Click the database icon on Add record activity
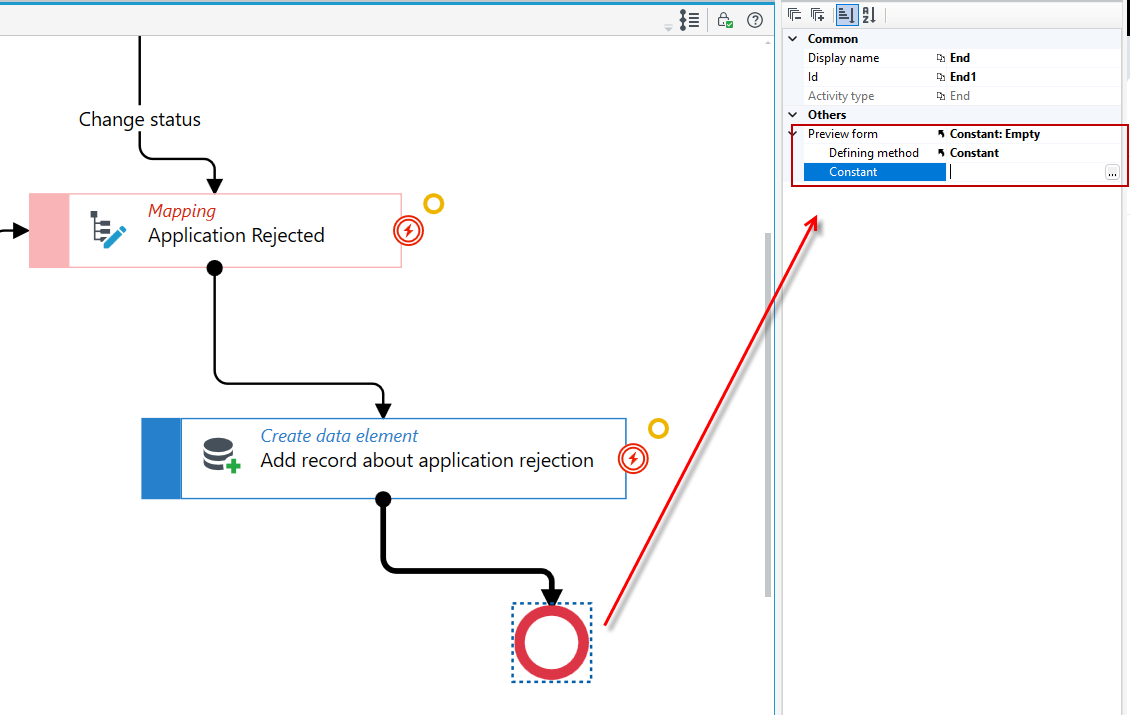This screenshot has height=715, width=1130. pyautogui.click(x=221, y=456)
